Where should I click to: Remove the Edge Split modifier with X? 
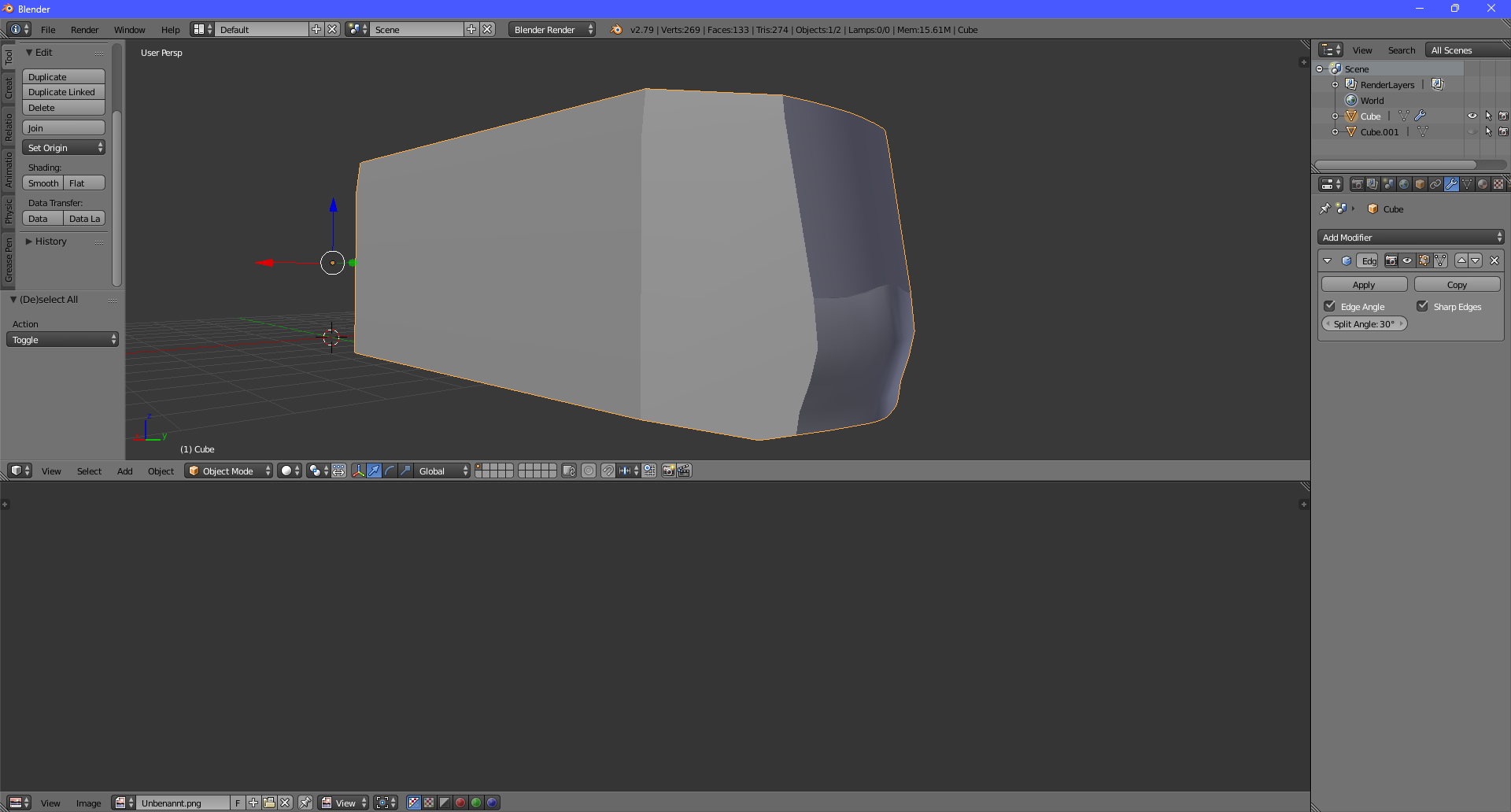[1494, 260]
